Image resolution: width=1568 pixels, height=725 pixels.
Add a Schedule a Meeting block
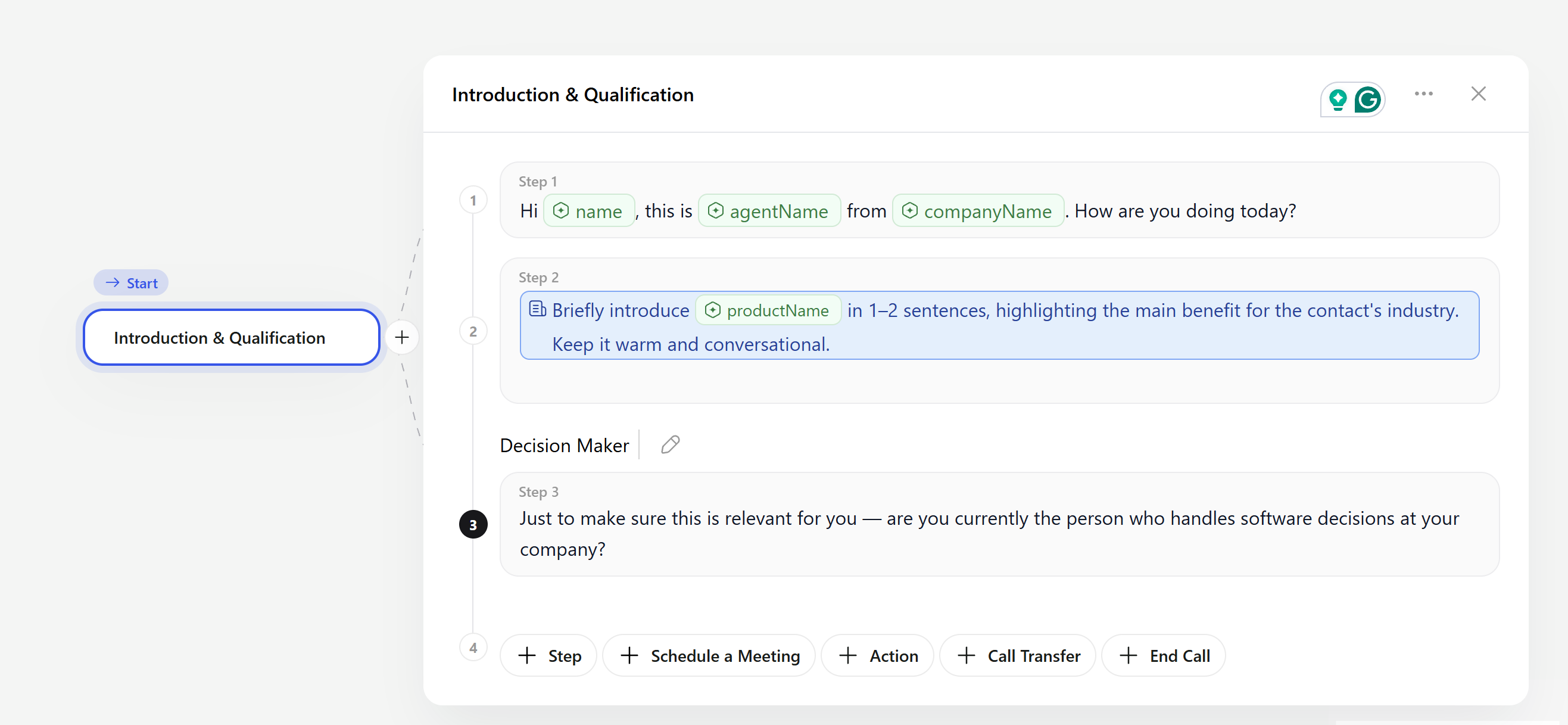[x=709, y=656]
